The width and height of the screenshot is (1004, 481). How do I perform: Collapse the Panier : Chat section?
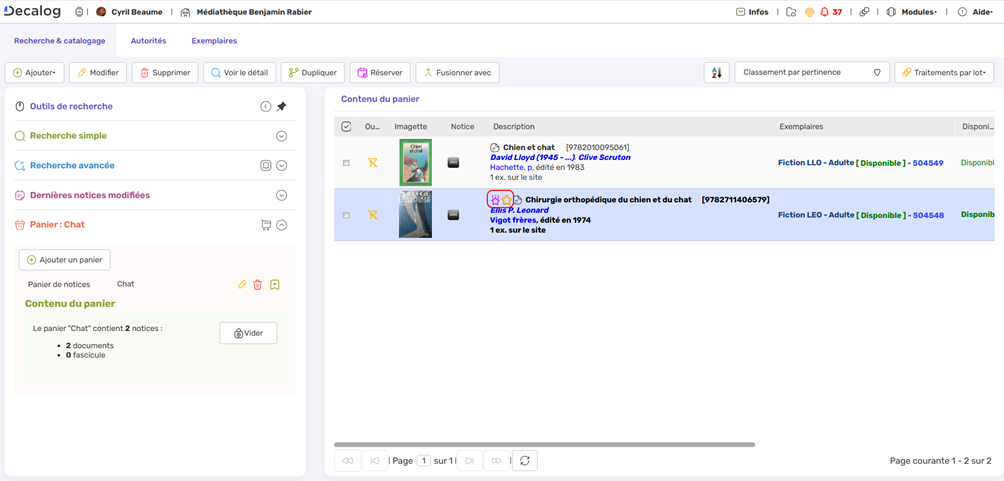[x=281, y=225]
